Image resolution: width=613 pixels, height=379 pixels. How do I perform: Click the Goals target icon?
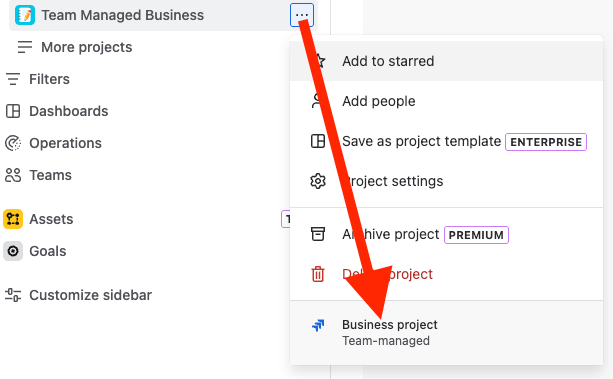[x=13, y=251]
